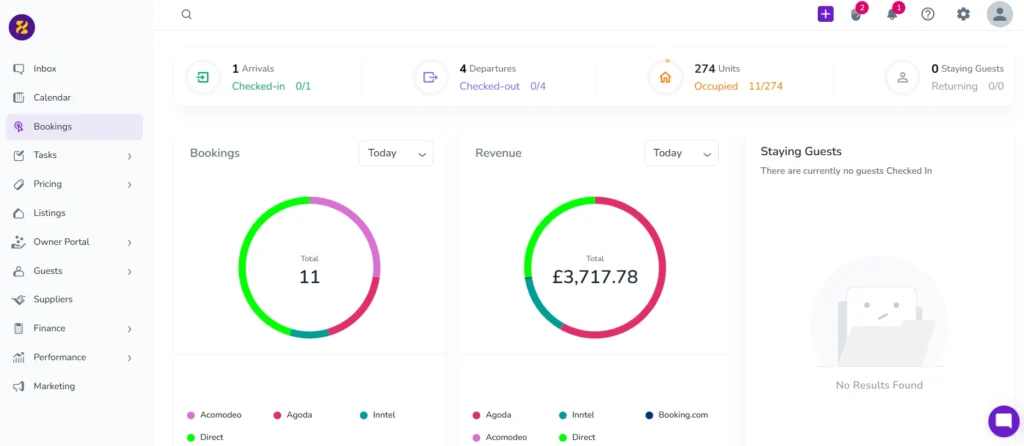1024x446 pixels.
Task: Expand the Pricing sidebar submenu
Action: point(129,184)
